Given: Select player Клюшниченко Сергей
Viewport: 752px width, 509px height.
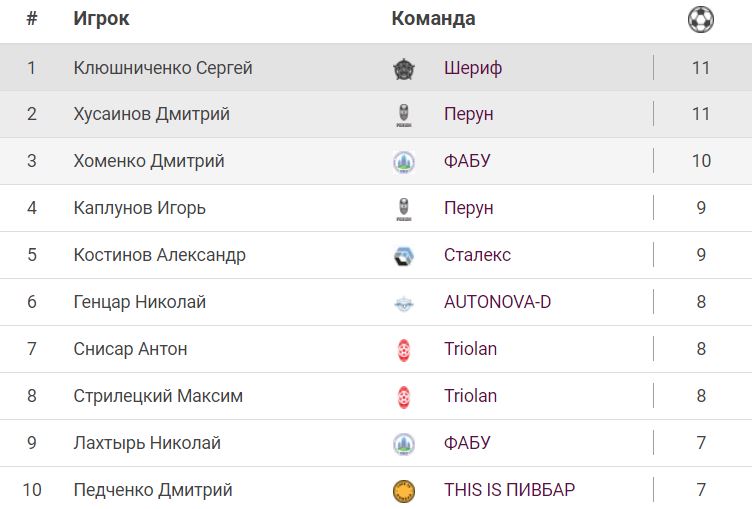Looking at the screenshot, I should pos(163,68).
